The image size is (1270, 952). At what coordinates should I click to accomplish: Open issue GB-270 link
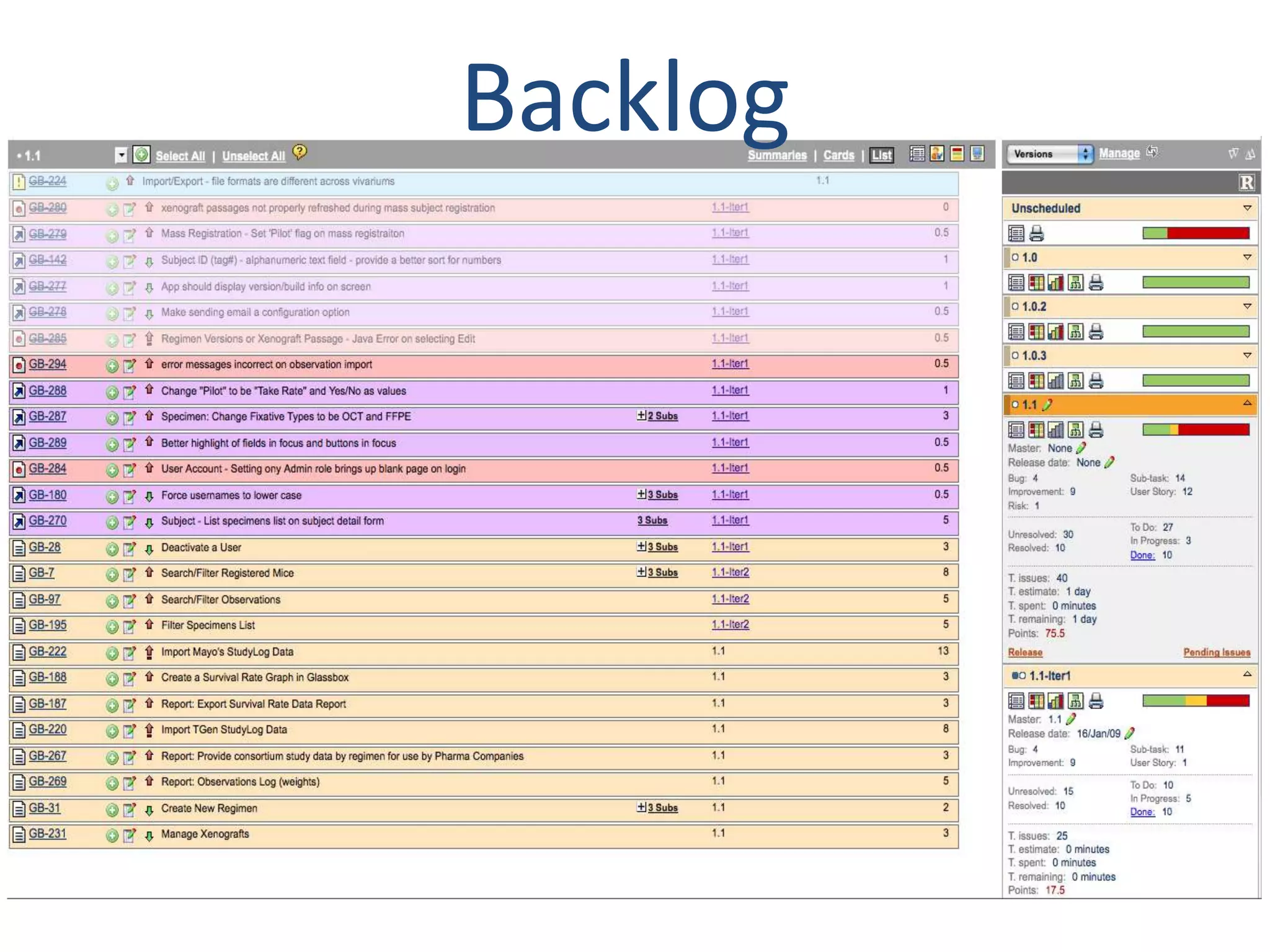click(x=48, y=521)
